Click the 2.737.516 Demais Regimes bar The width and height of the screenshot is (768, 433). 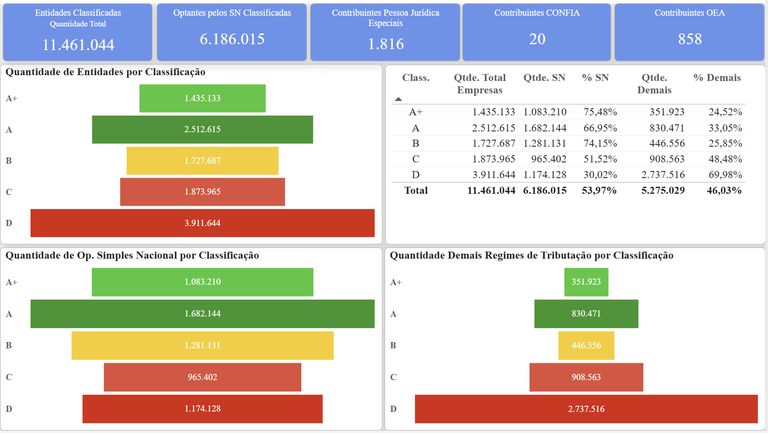pyautogui.click(x=587, y=408)
